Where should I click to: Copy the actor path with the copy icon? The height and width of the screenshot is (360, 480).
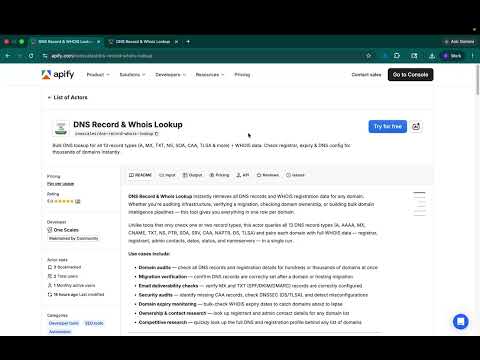pos(157,134)
